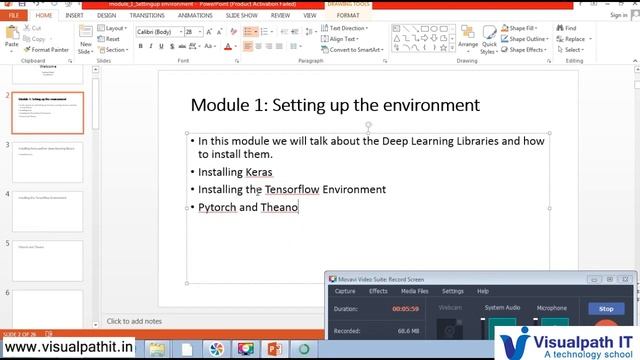The width and height of the screenshot is (640, 360).
Task: Toggle text Shadow
Action: pos(172,46)
